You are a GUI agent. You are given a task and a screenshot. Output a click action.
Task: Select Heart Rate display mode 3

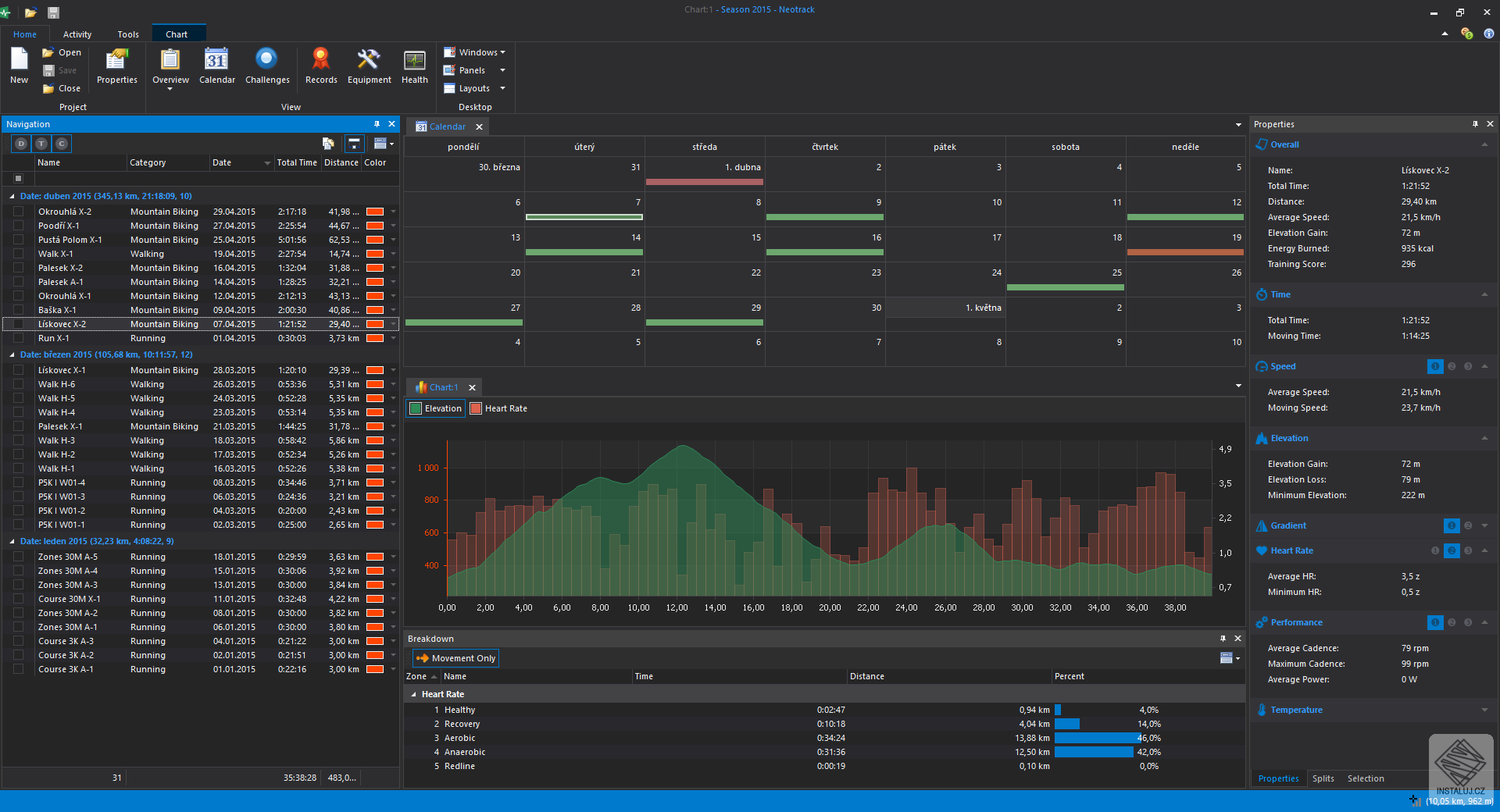(1468, 550)
